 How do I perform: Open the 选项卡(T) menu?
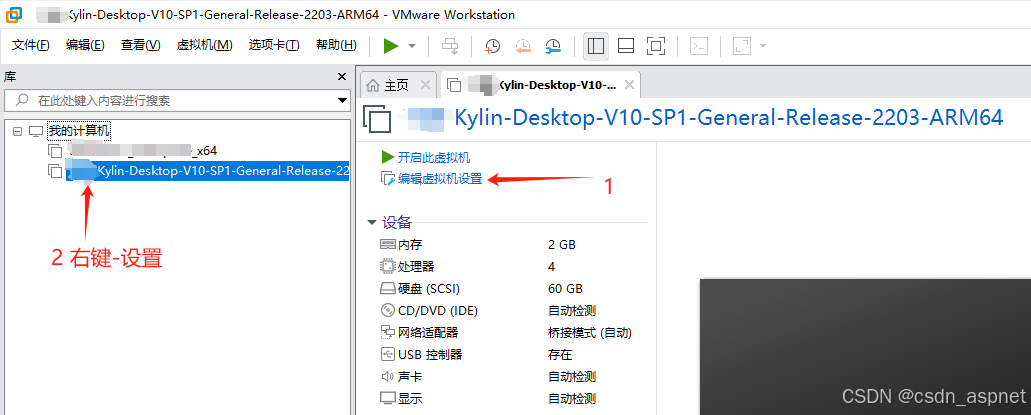coord(274,45)
